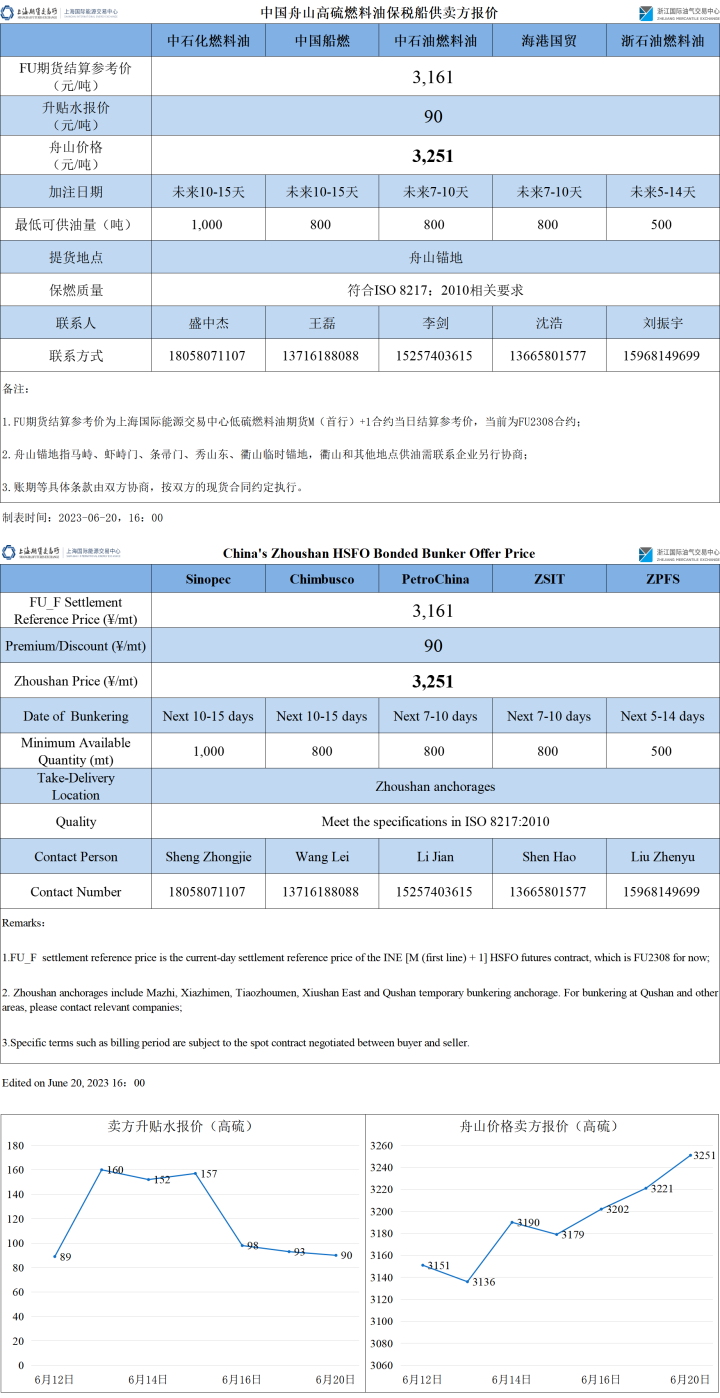Click the Zhoushan Price (¥/mt) label
Viewport: 720px width, 1398px height.
point(76,681)
